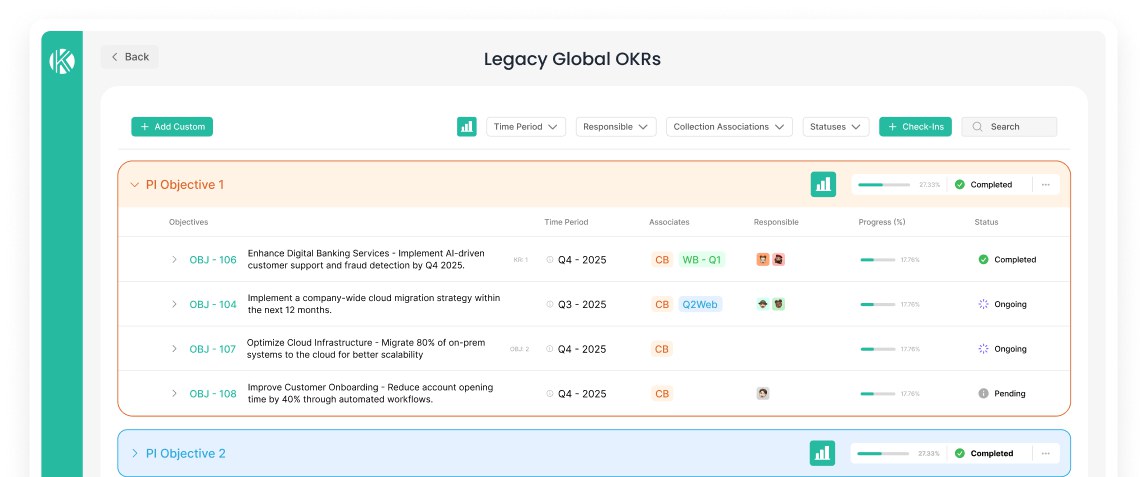The image size is (1148, 477).
Task: Click the progress bar in OBJ - 104 row
Action: tap(878, 304)
